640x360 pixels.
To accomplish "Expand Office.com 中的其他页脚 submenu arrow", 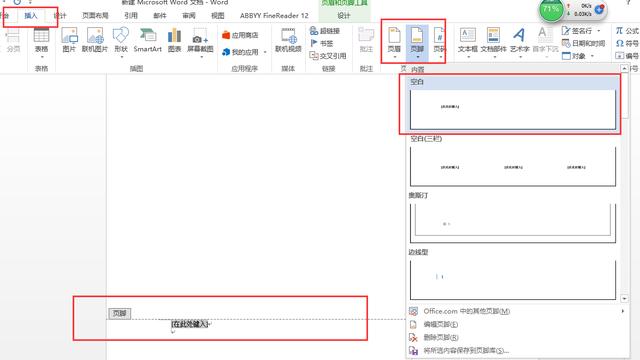I will pos(623,311).
